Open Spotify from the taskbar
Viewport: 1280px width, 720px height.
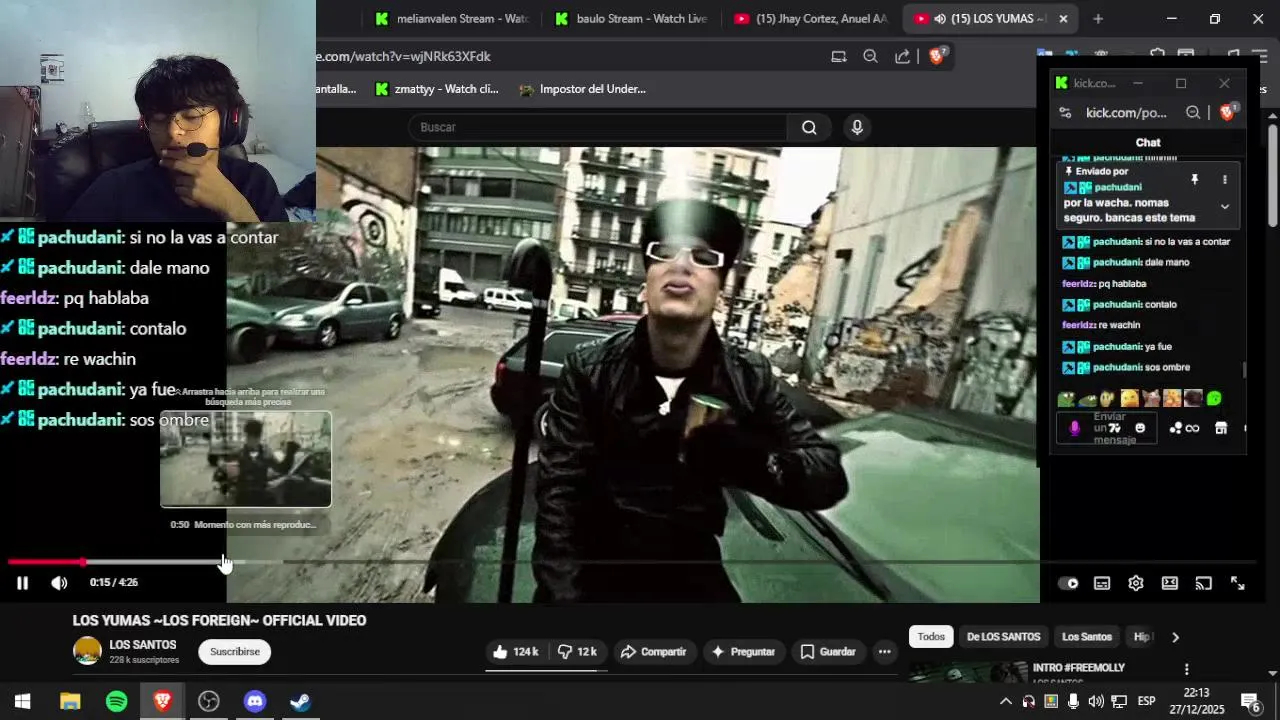pos(117,701)
